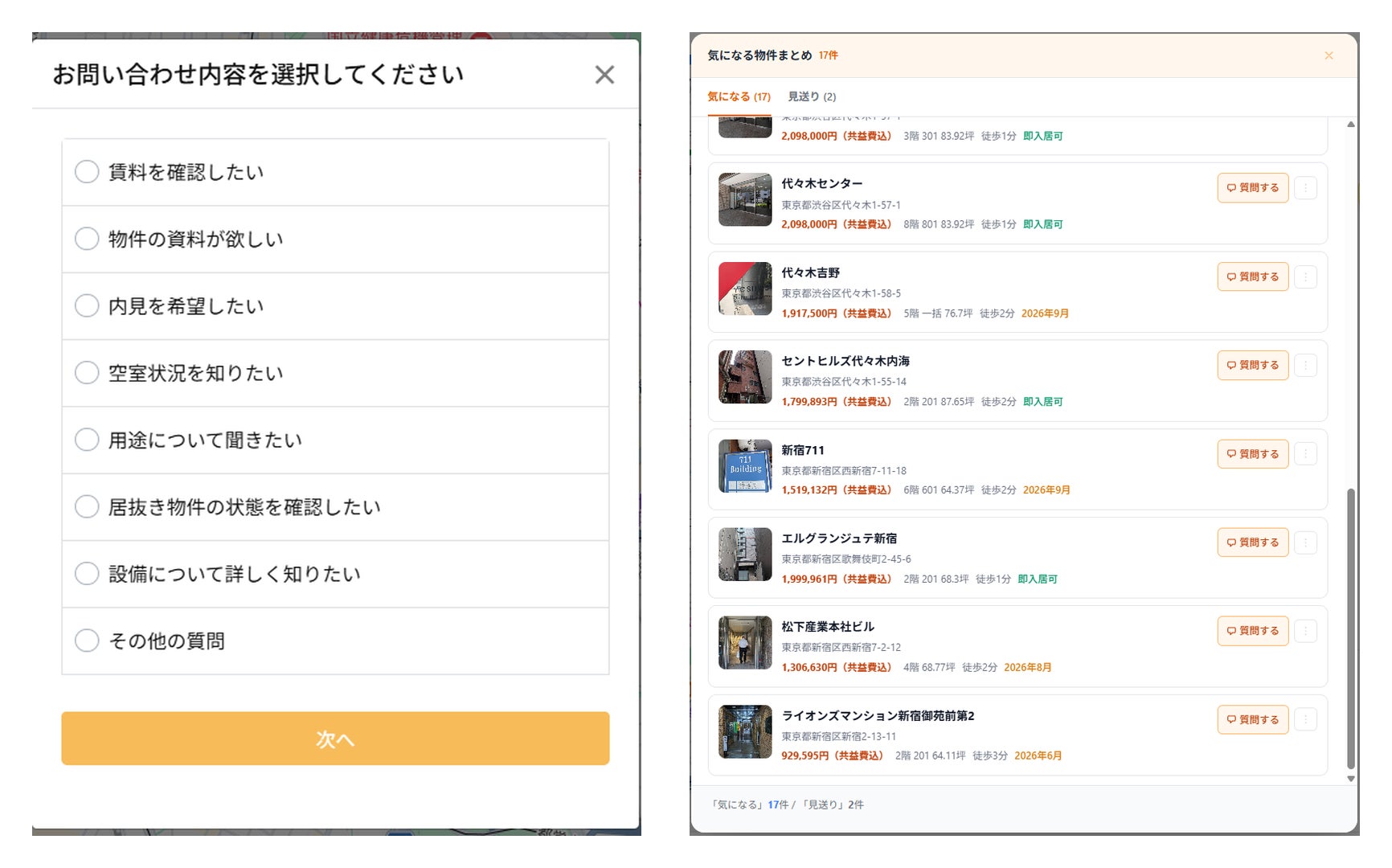Open the 新宿711 building thumbnail
1392x868 pixels.
pyautogui.click(x=745, y=466)
